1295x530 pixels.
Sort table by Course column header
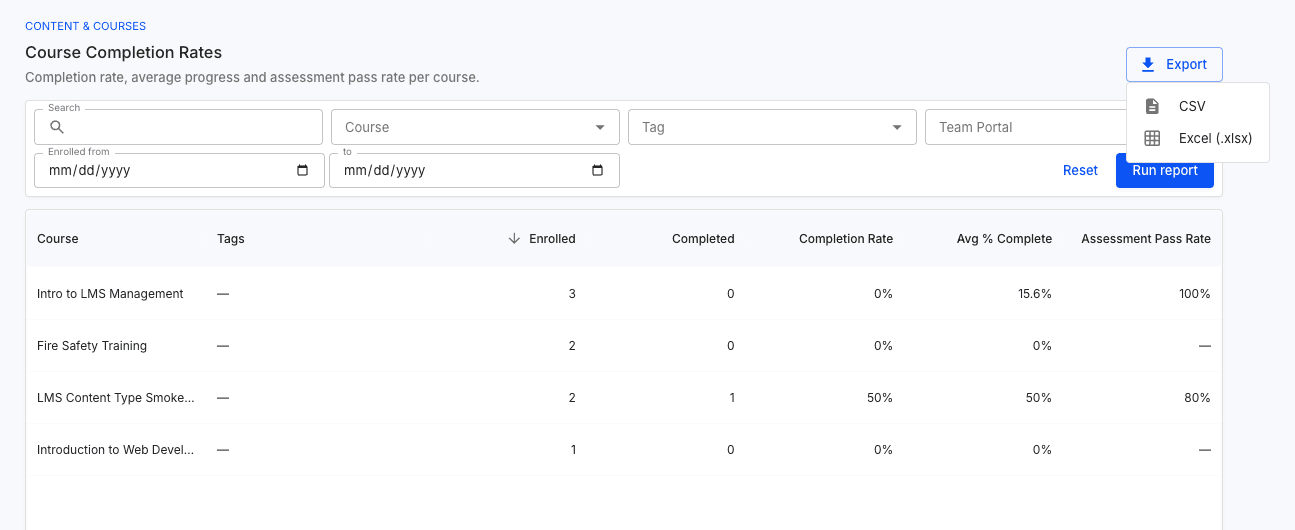pos(57,238)
